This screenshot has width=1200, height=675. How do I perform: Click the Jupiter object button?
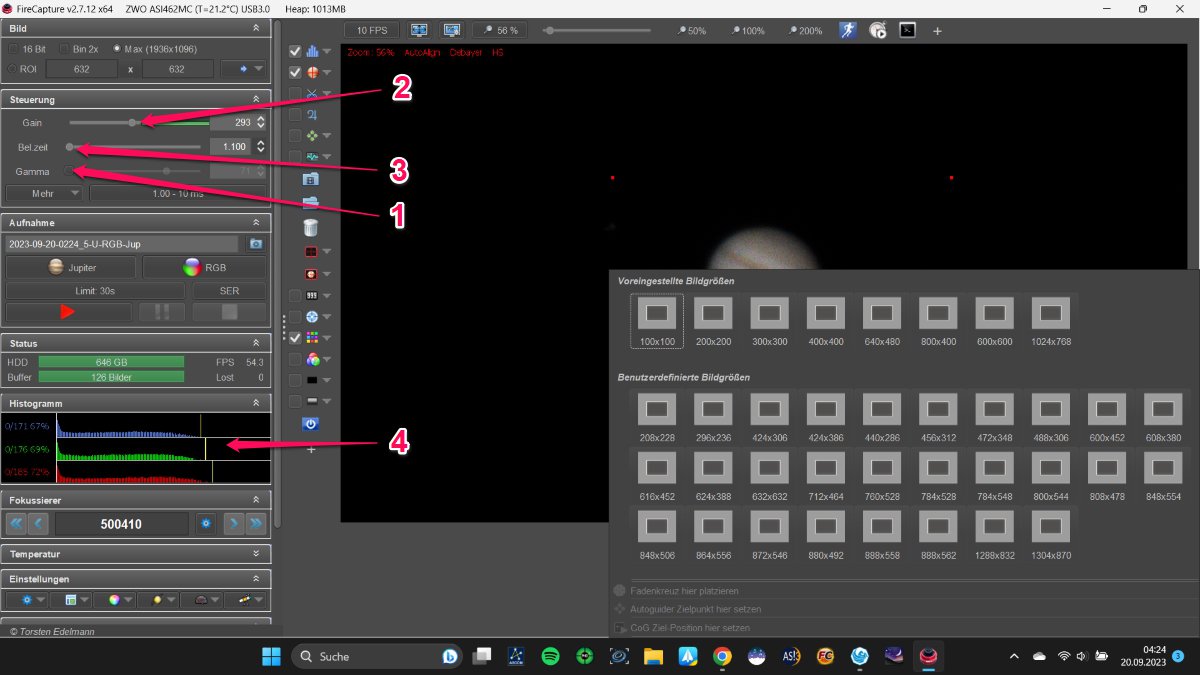pyautogui.click(x=72, y=267)
